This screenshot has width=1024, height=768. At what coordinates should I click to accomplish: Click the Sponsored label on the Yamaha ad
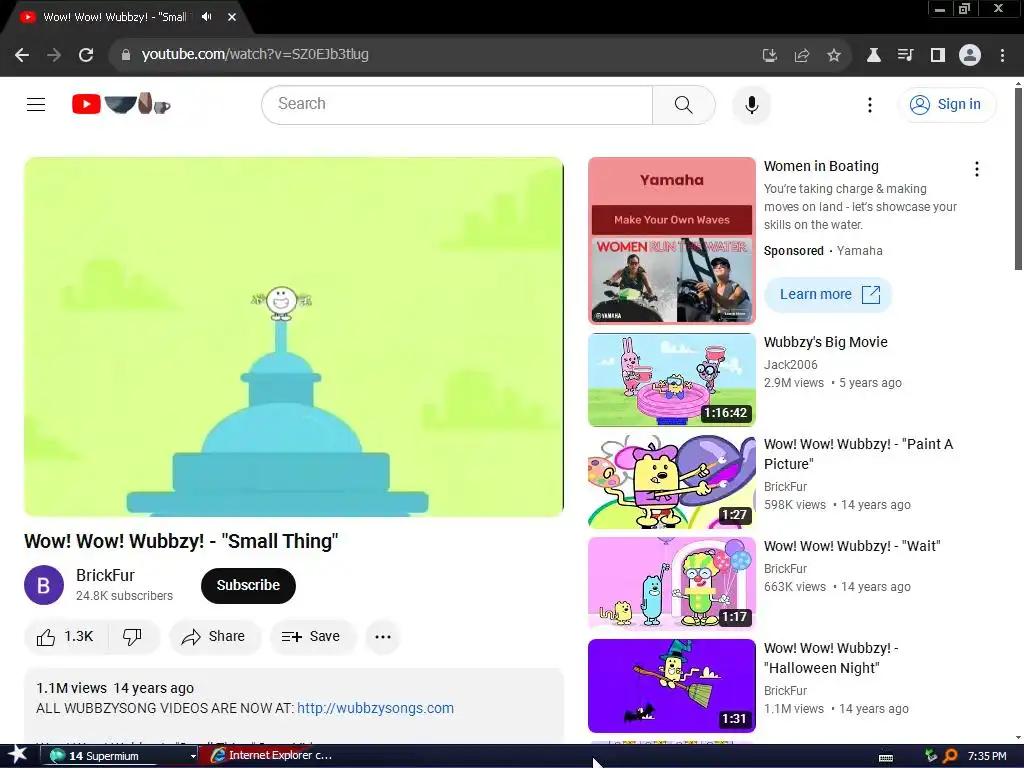coord(793,251)
